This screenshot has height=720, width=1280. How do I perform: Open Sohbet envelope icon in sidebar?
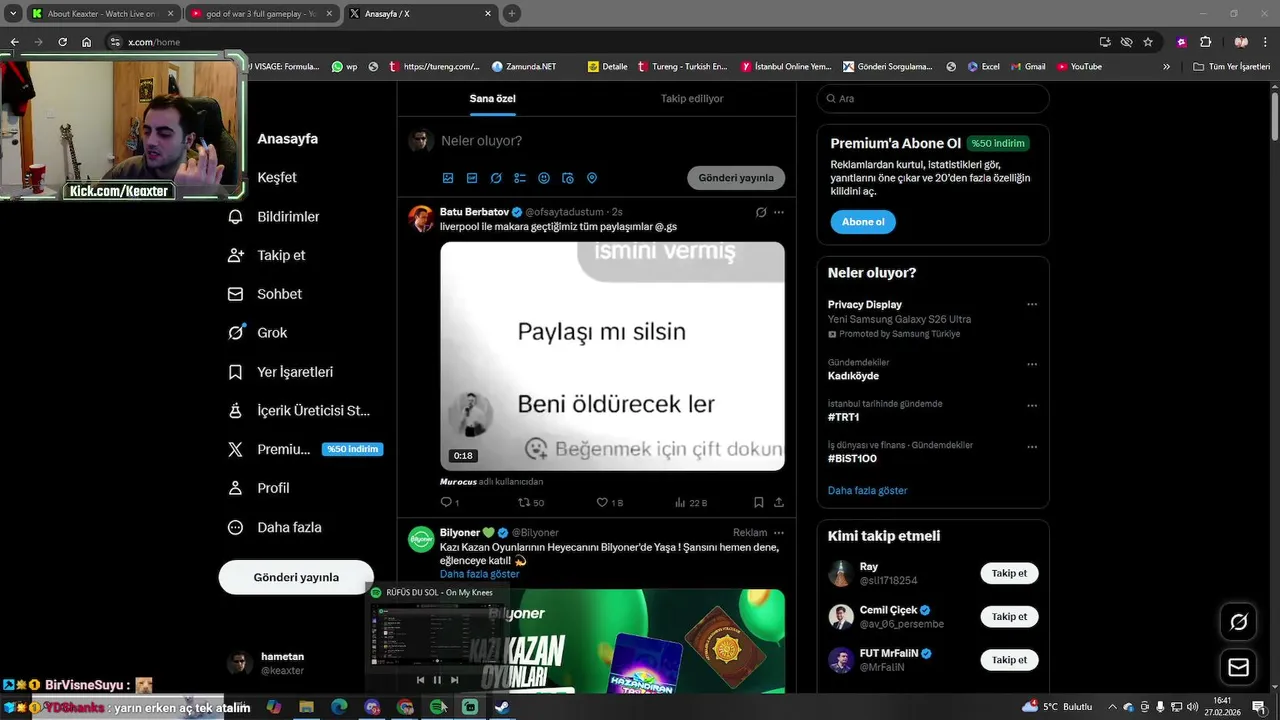coord(236,294)
